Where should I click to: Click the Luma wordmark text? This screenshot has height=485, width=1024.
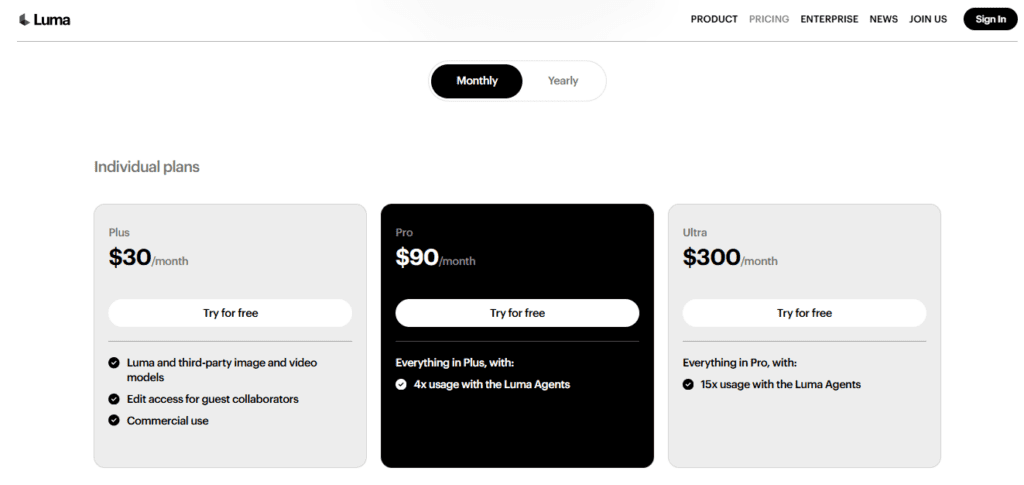(52, 19)
